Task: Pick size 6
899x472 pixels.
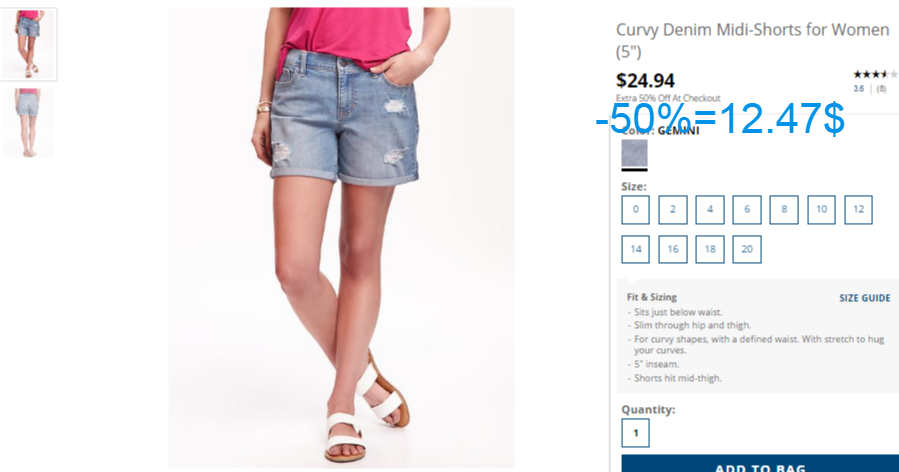Action: click(x=747, y=210)
